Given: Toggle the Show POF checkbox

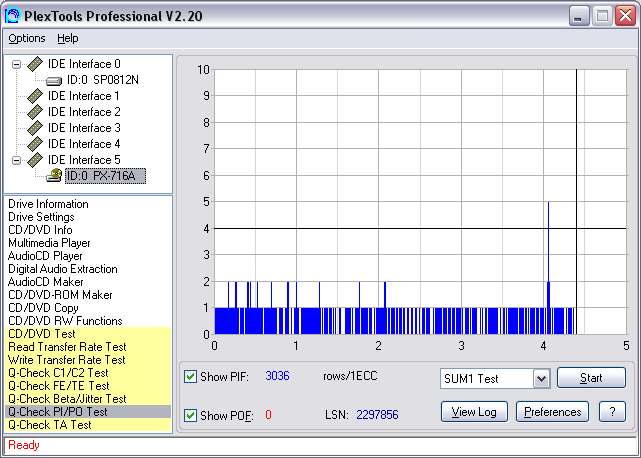Looking at the screenshot, I should coord(190,415).
